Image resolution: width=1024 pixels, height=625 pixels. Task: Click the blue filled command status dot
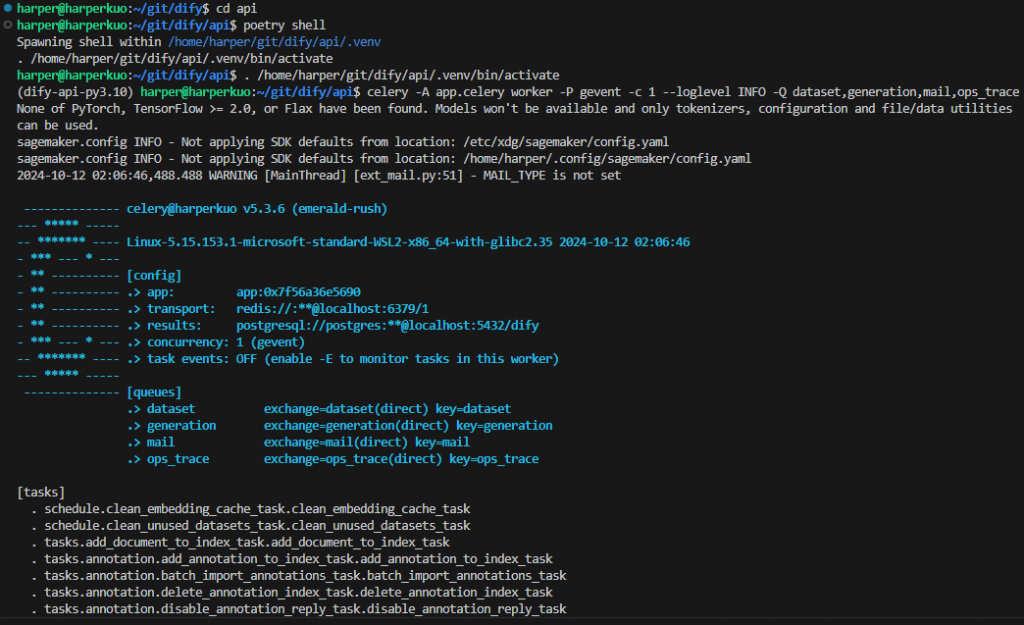pyautogui.click(x=8, y=8)
